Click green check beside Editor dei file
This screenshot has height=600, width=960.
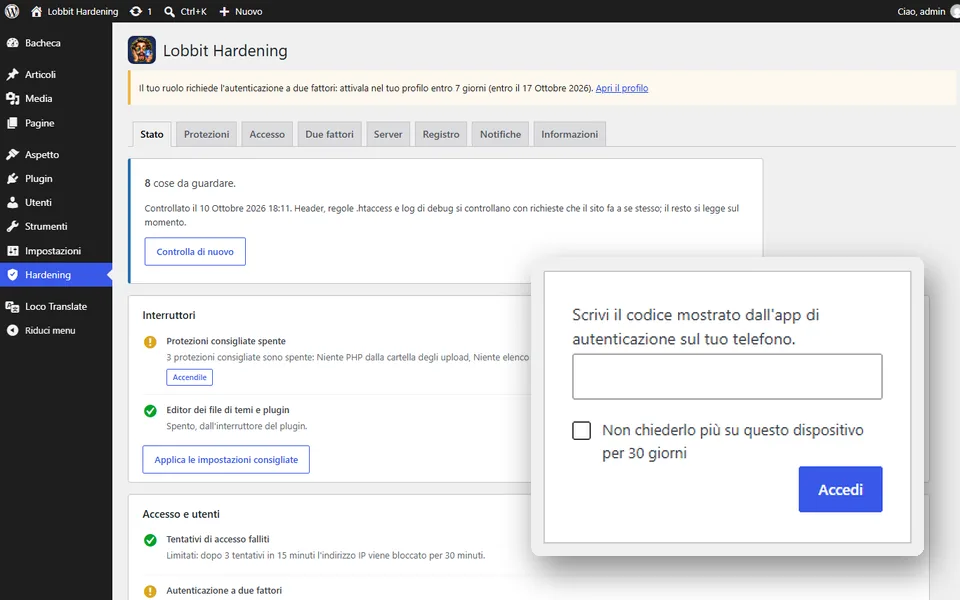pyautogui.click(x=150, y=411)
